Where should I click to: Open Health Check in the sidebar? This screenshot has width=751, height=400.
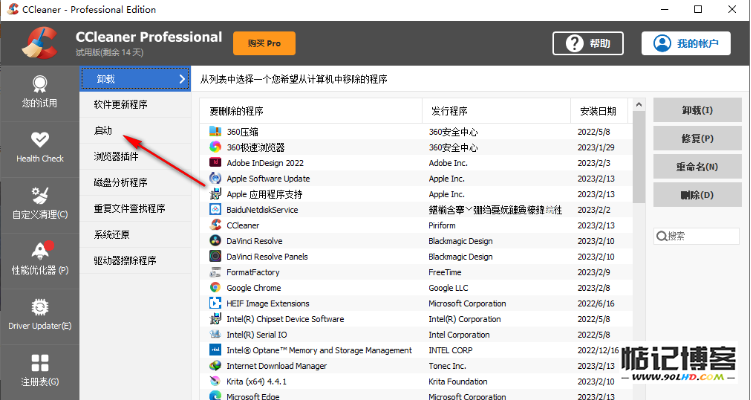tap(40, 149)
